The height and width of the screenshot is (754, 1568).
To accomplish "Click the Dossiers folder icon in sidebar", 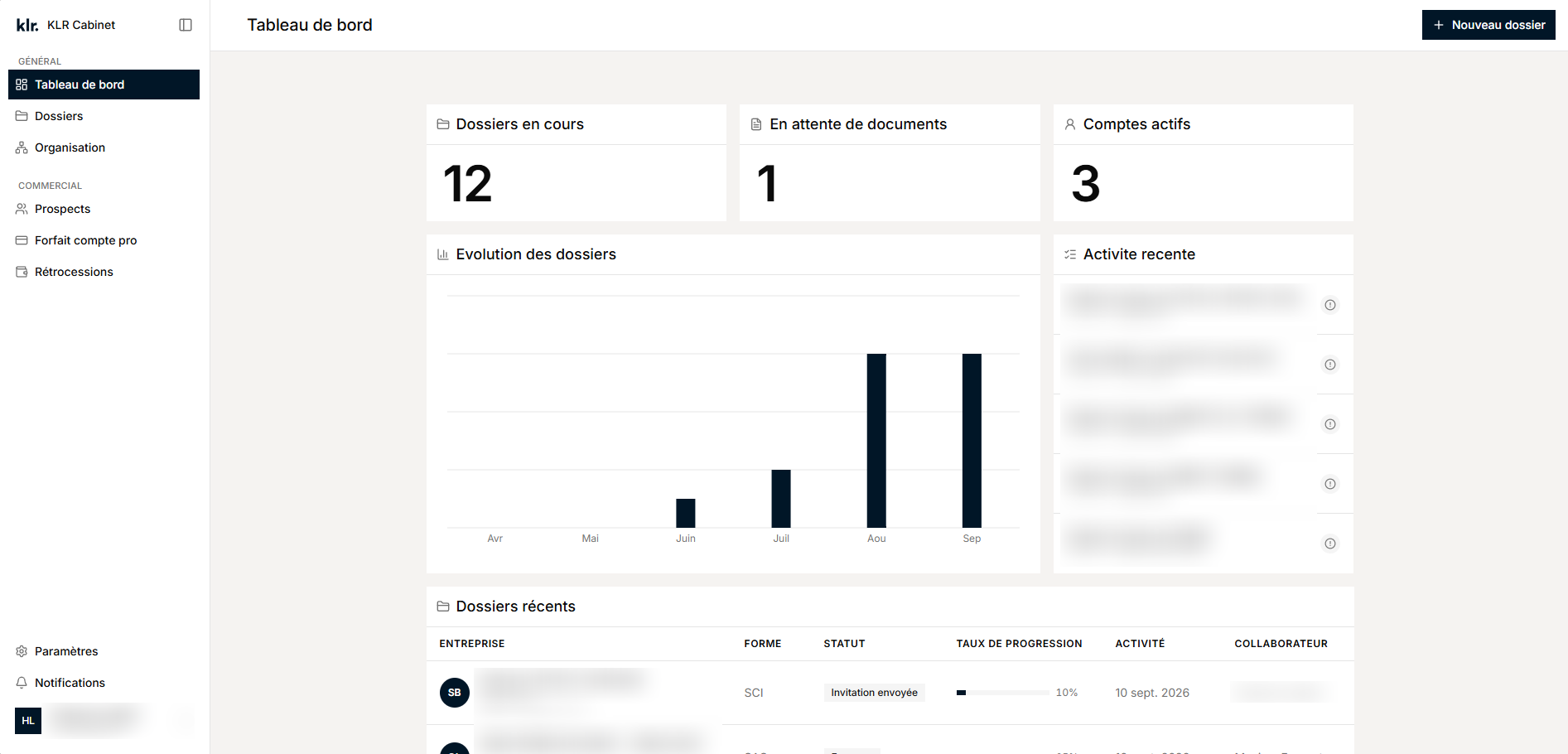I will 22,116.
